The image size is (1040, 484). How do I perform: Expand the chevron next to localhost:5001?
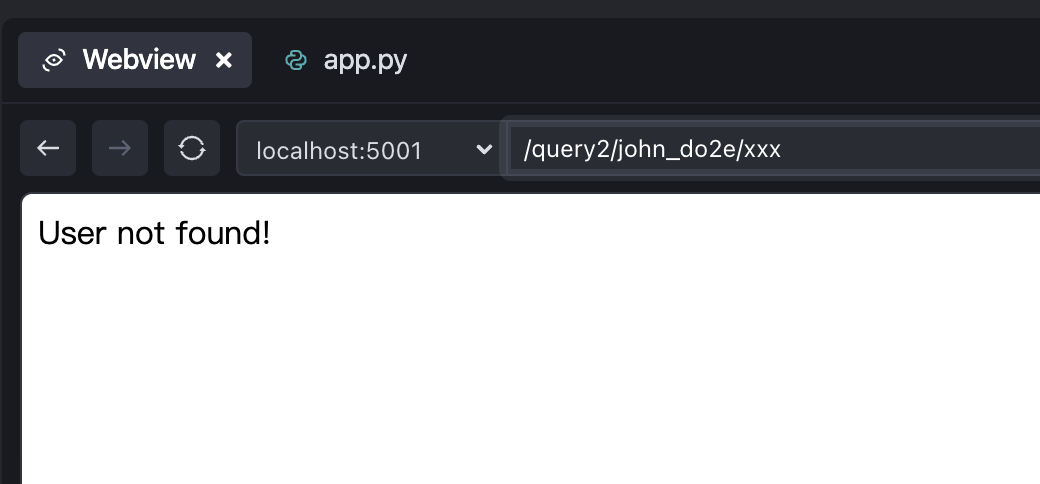484,149
